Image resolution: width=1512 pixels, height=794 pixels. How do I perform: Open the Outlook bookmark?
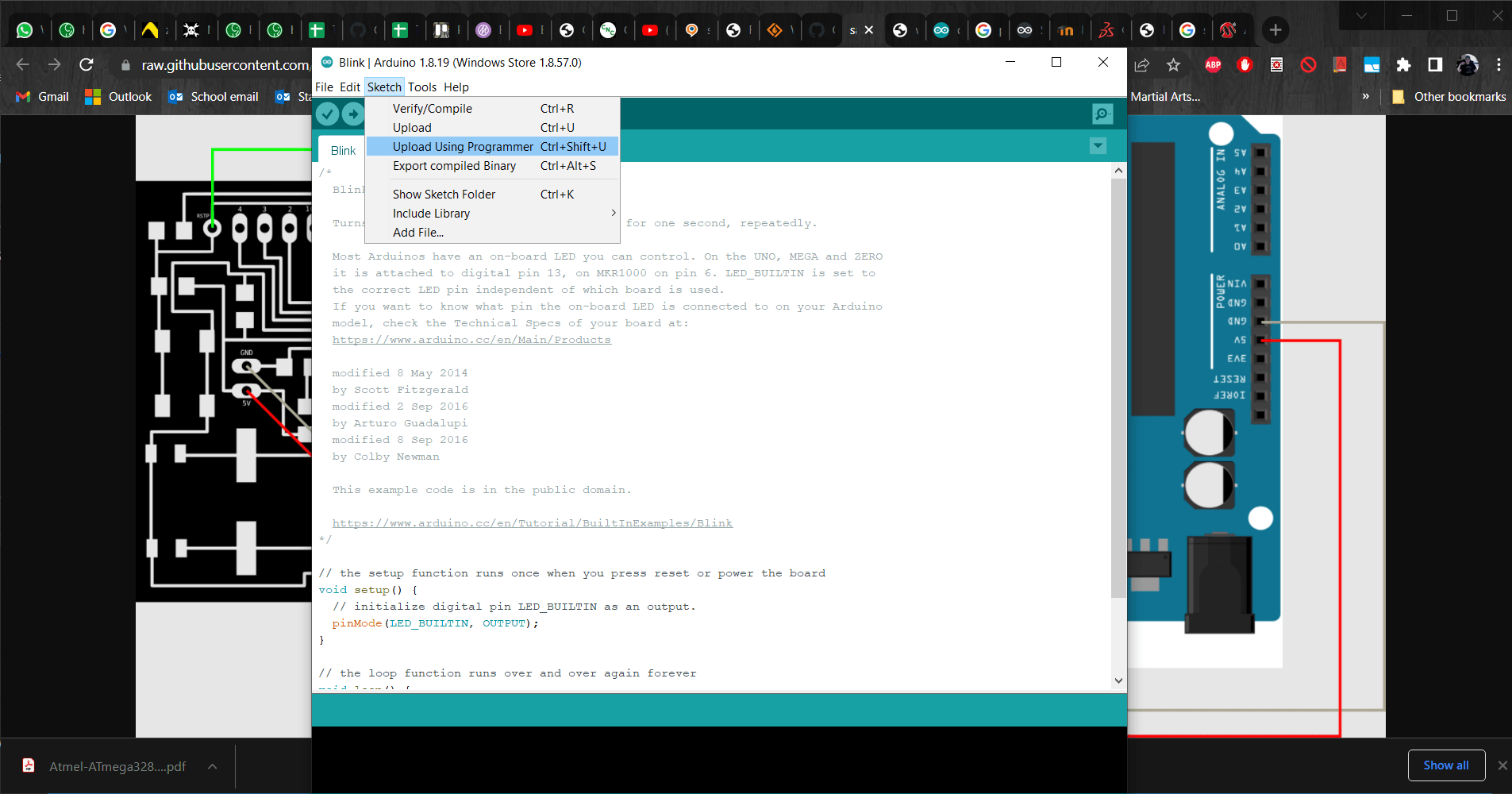click(118, 97)
